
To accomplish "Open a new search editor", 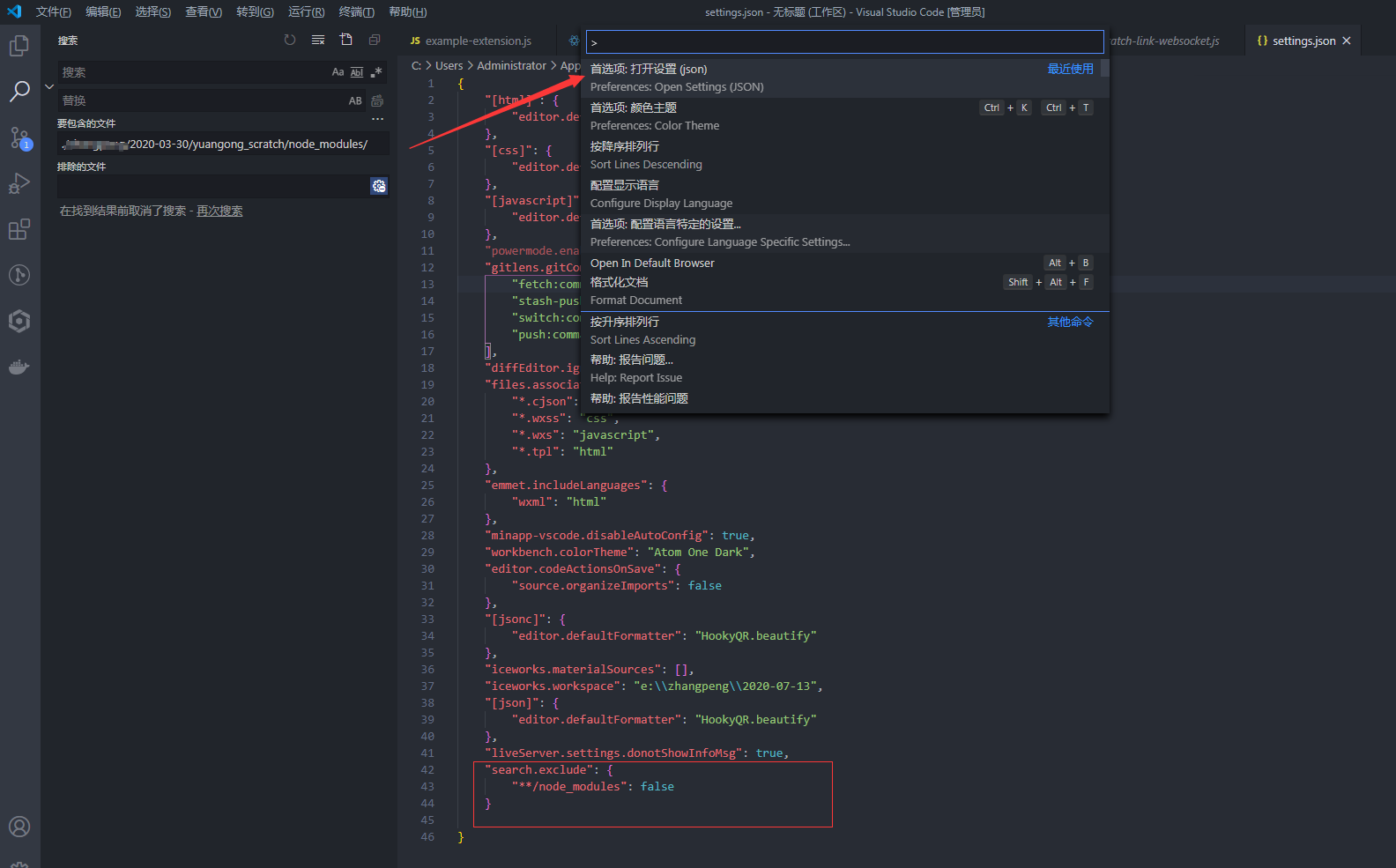I will click(346, 41).
